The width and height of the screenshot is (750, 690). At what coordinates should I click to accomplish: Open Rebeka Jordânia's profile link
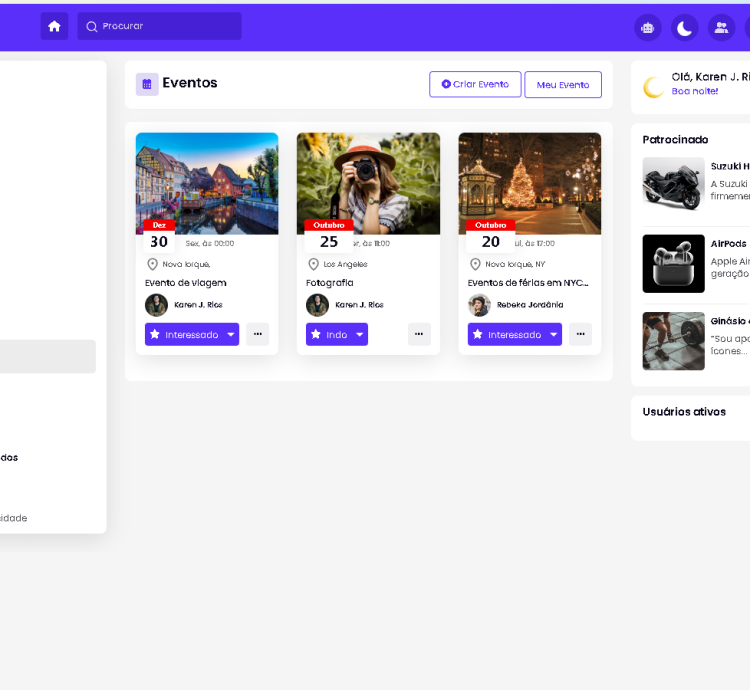tap(529, 305)
